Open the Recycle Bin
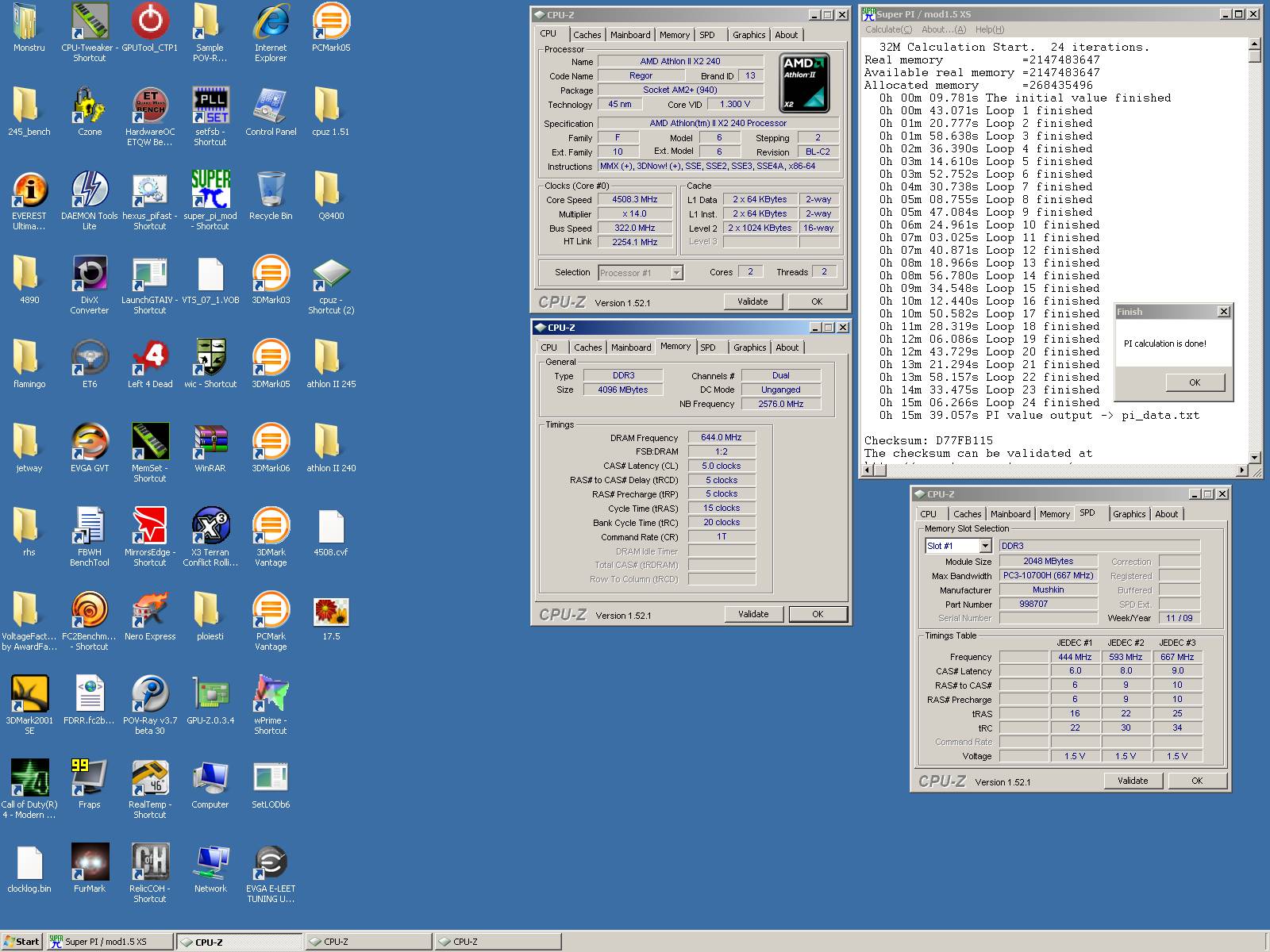The image size is (1270, 952). coord(271,190)
